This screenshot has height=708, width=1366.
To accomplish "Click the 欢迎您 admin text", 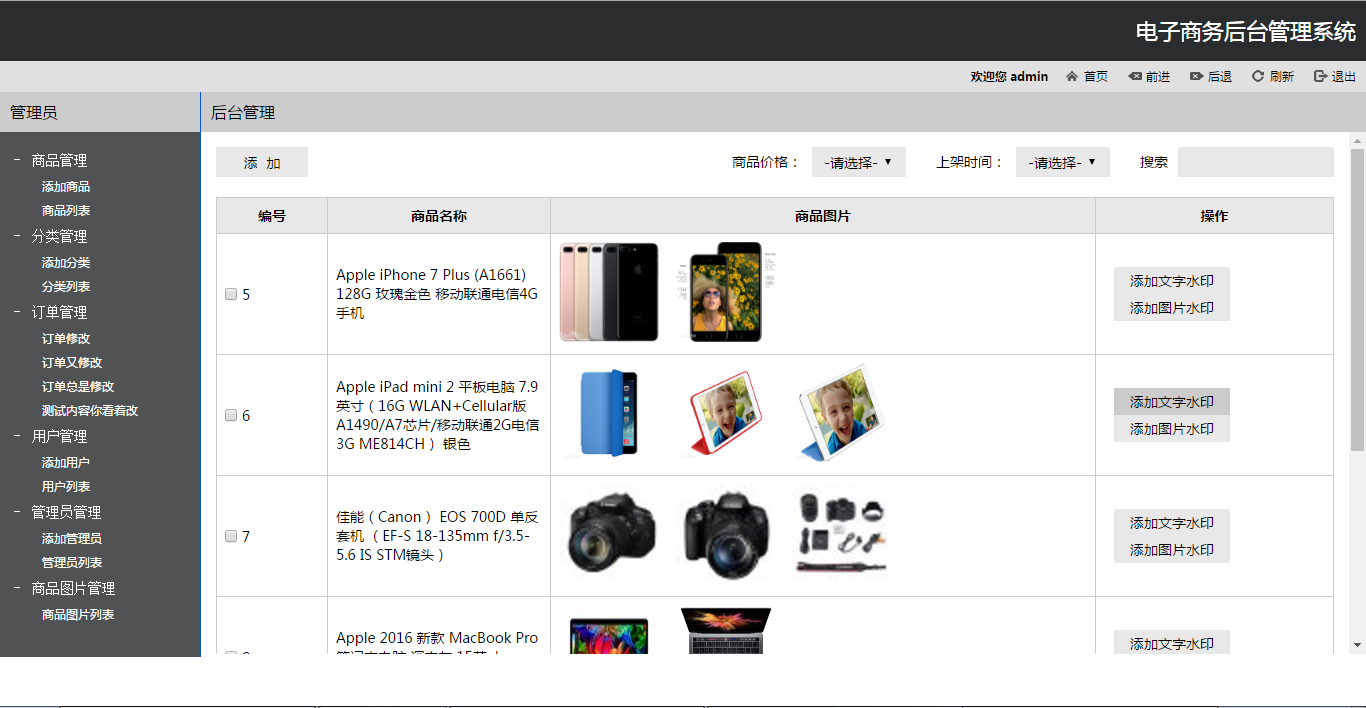I will (1009, 77).
